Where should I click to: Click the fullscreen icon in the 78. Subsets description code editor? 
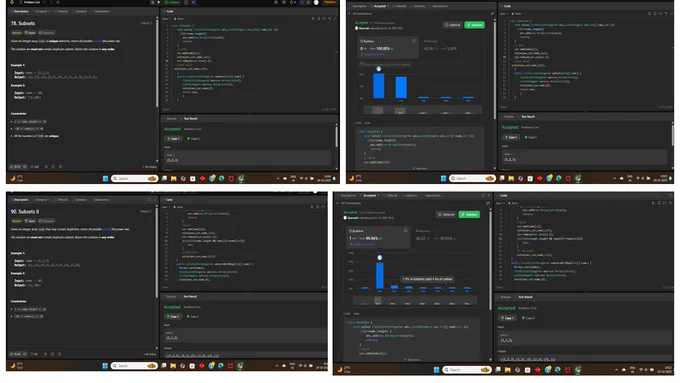pos(334,19)
